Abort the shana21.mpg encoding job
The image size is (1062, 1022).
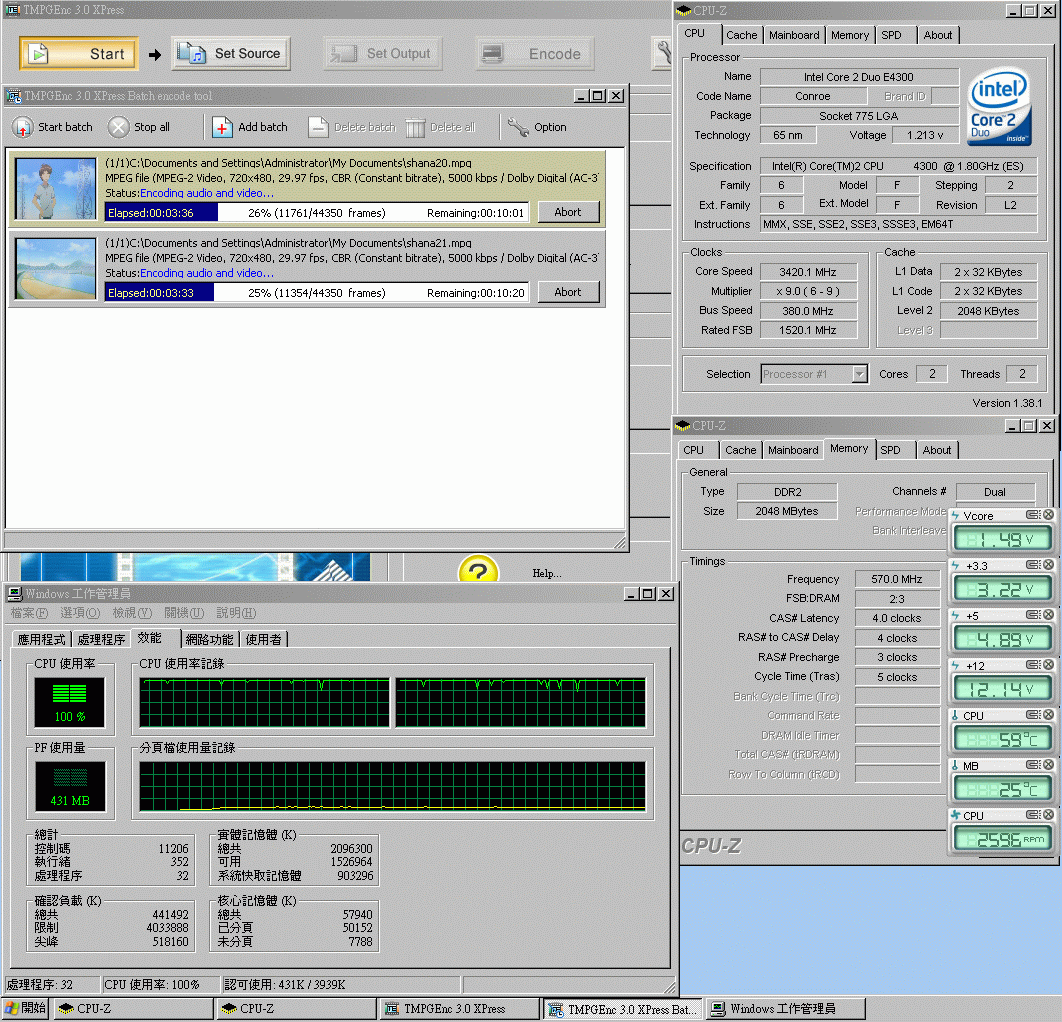point(568,292)
